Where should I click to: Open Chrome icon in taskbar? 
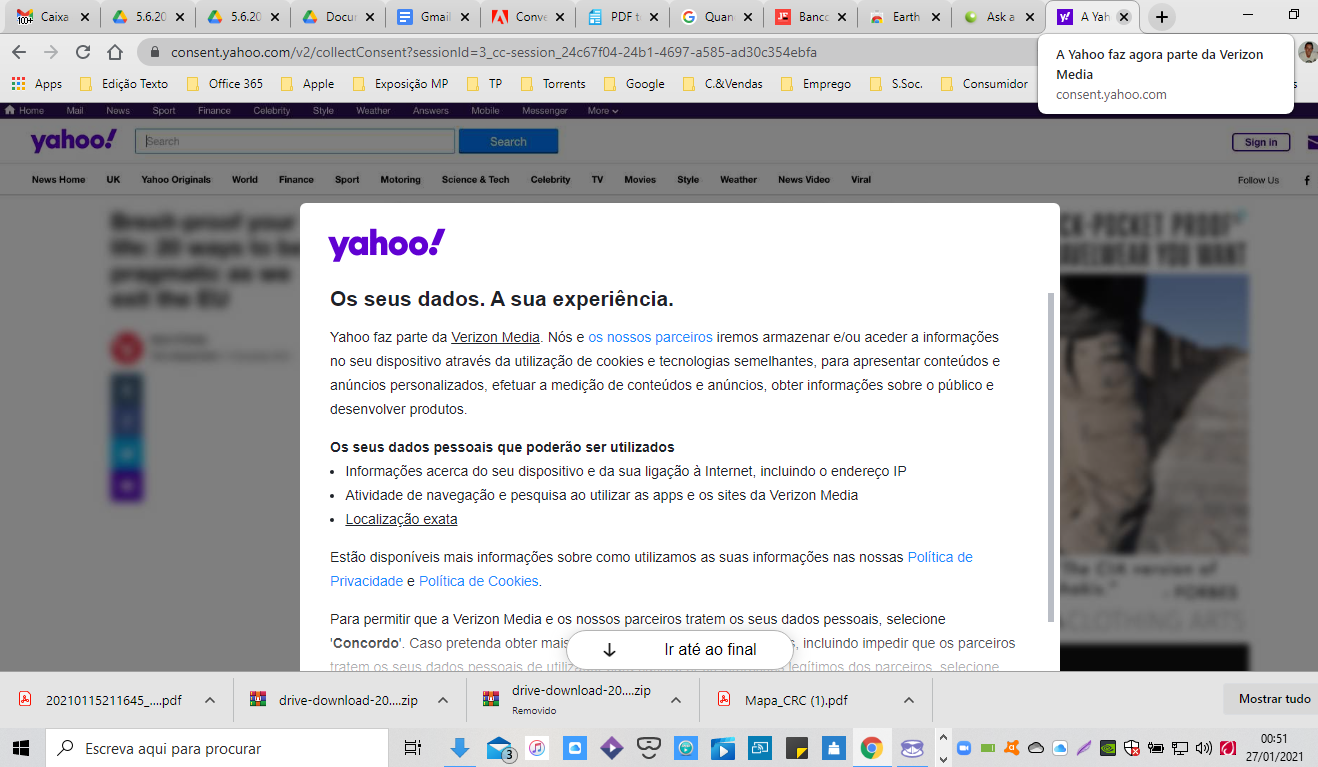pyautogui.click(x=872, y=747)
